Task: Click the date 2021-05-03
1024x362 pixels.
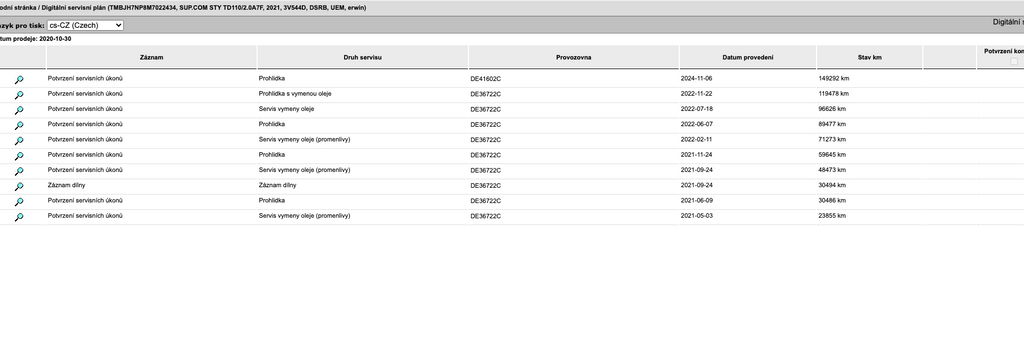Action: [x=697, y=216]
